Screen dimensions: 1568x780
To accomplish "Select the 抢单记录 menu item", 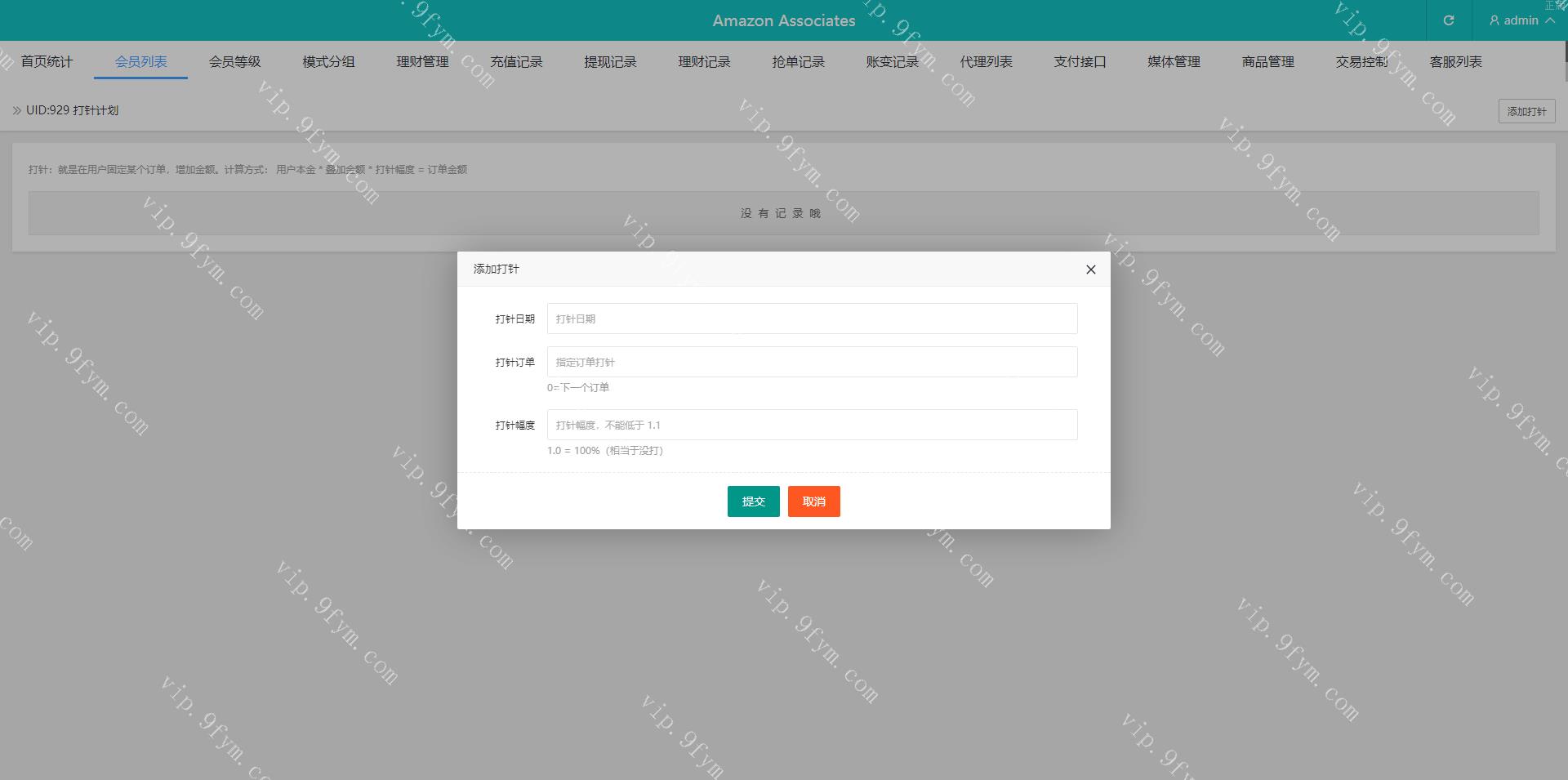I will point(798,62).
